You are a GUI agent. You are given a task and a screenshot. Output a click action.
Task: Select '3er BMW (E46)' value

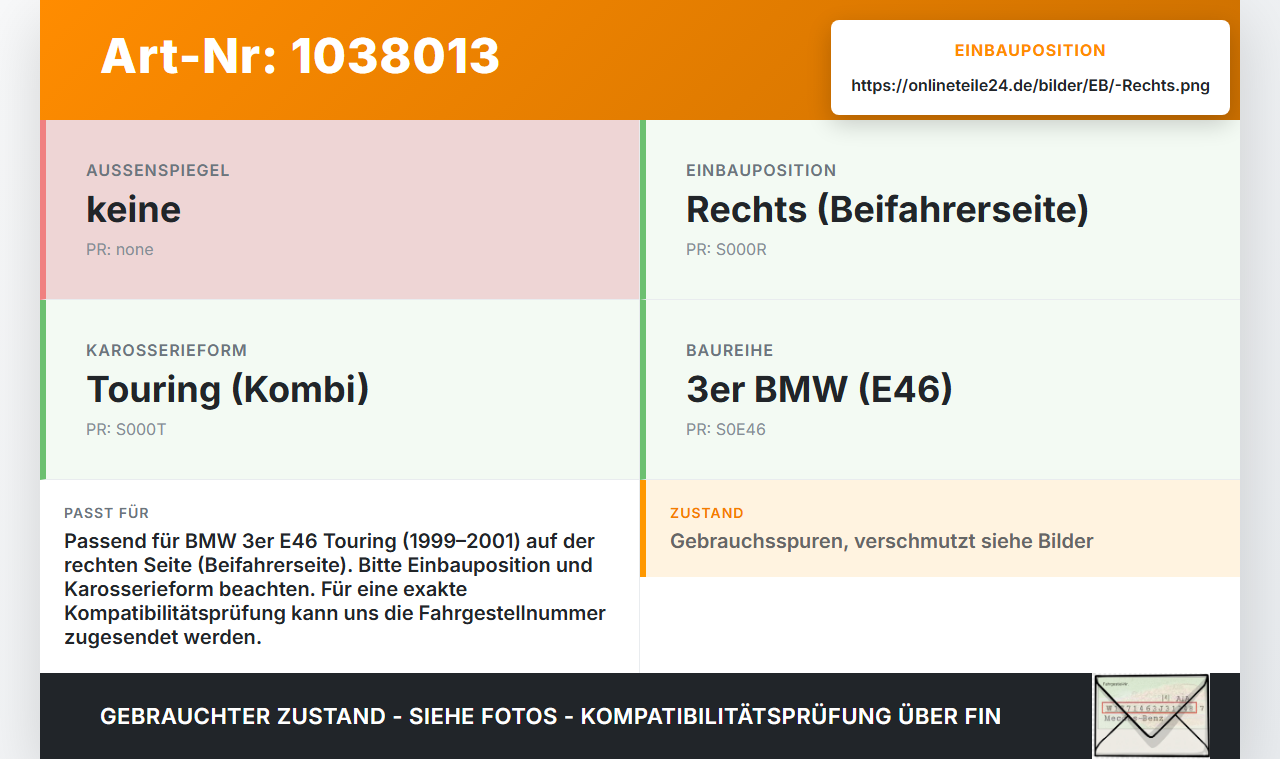(819, 389)
